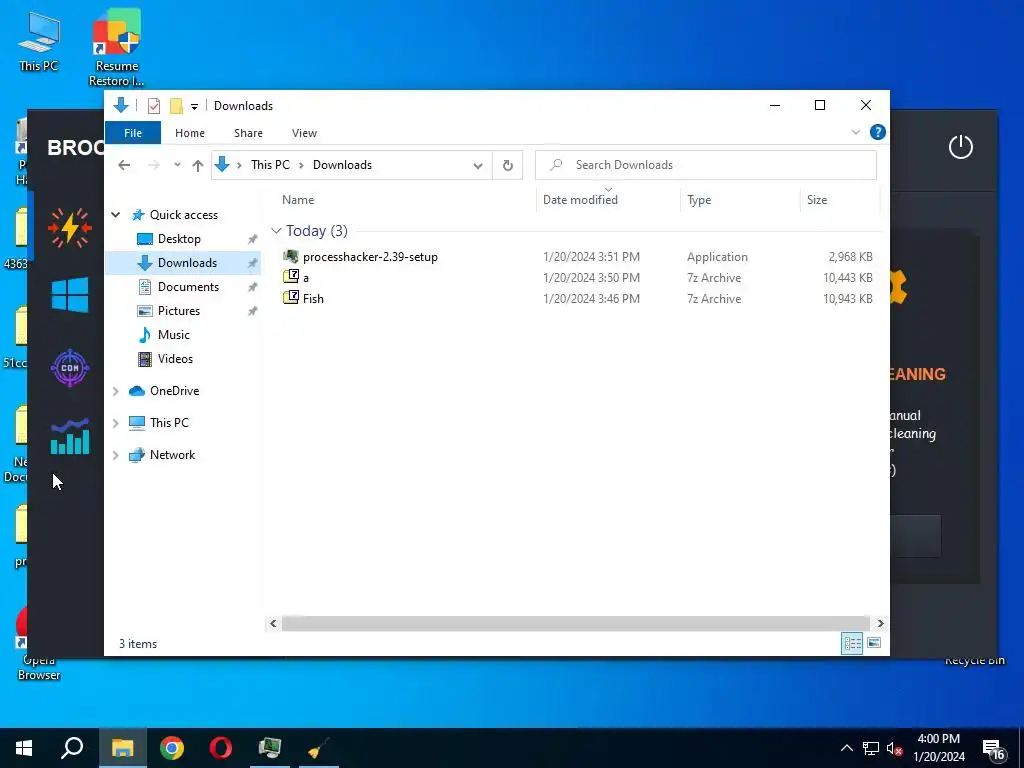Refresh the Downloads folder
This screenshot has height=768, width=1024.
tap(507, 165)
